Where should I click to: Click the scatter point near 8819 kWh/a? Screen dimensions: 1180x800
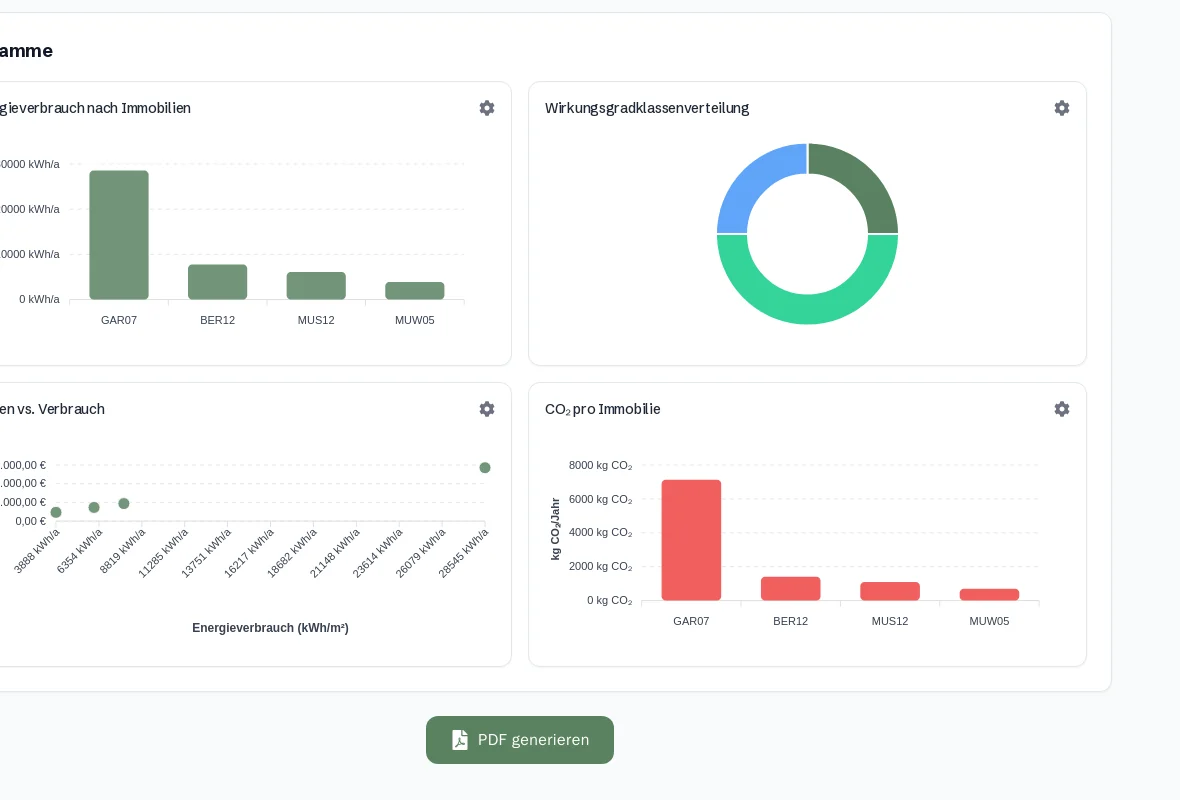pyautogui.click(x=124, y=503)
